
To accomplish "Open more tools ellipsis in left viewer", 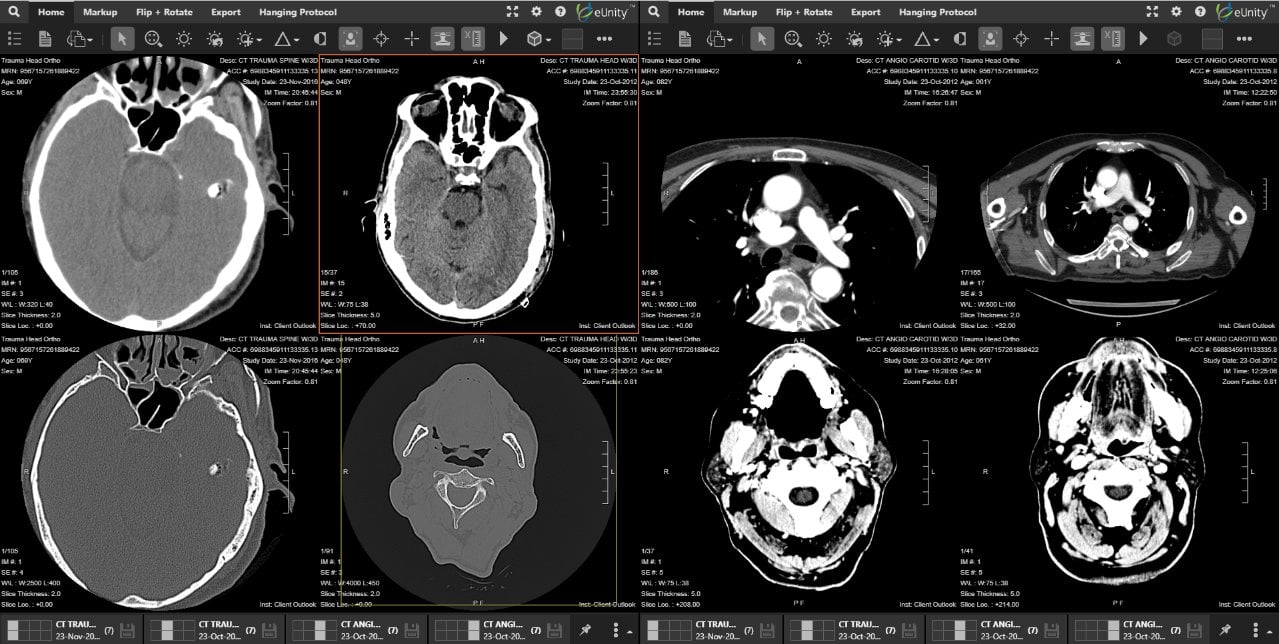I will tap(604, 39).
